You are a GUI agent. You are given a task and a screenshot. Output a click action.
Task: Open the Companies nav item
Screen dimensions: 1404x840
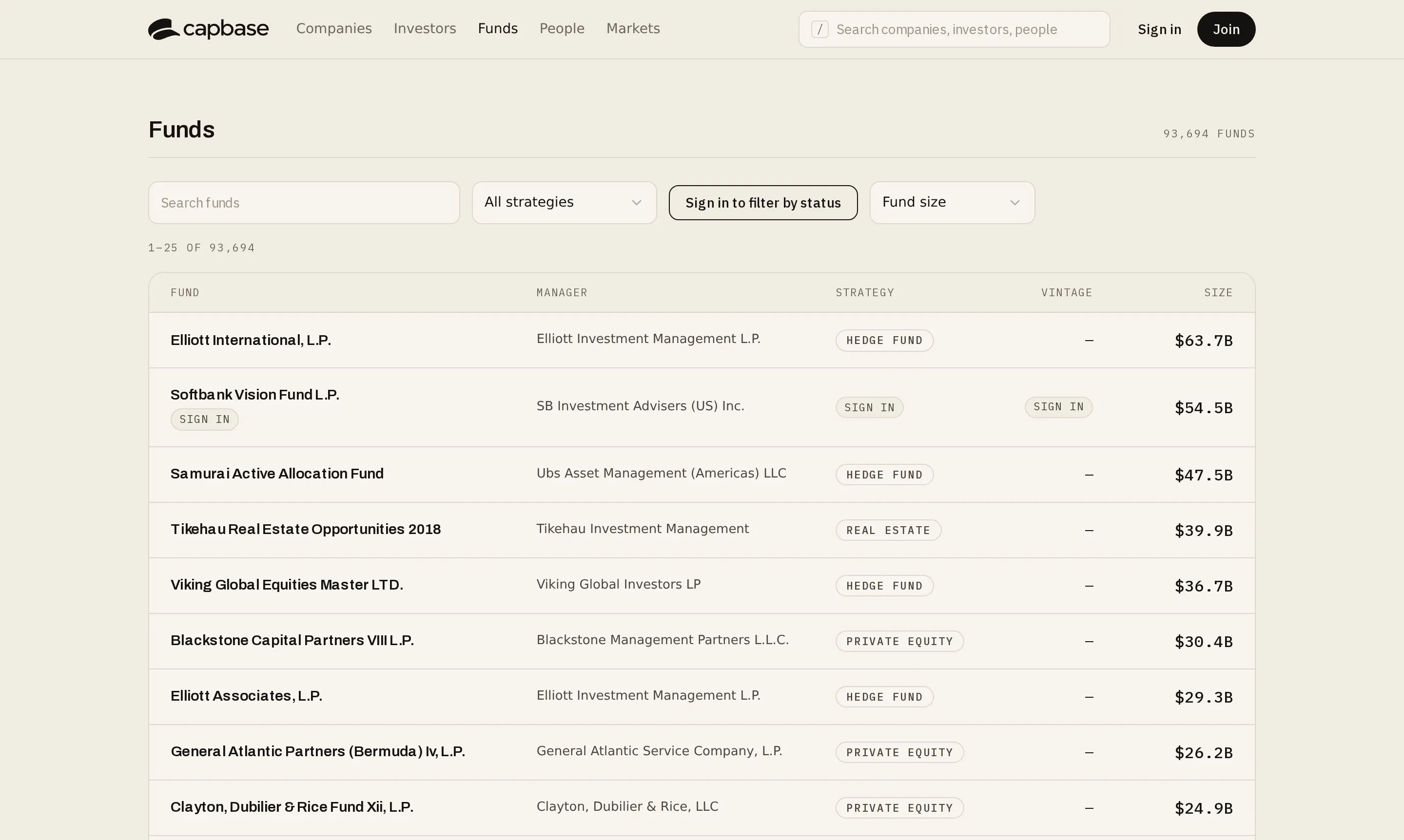point(334,28)
